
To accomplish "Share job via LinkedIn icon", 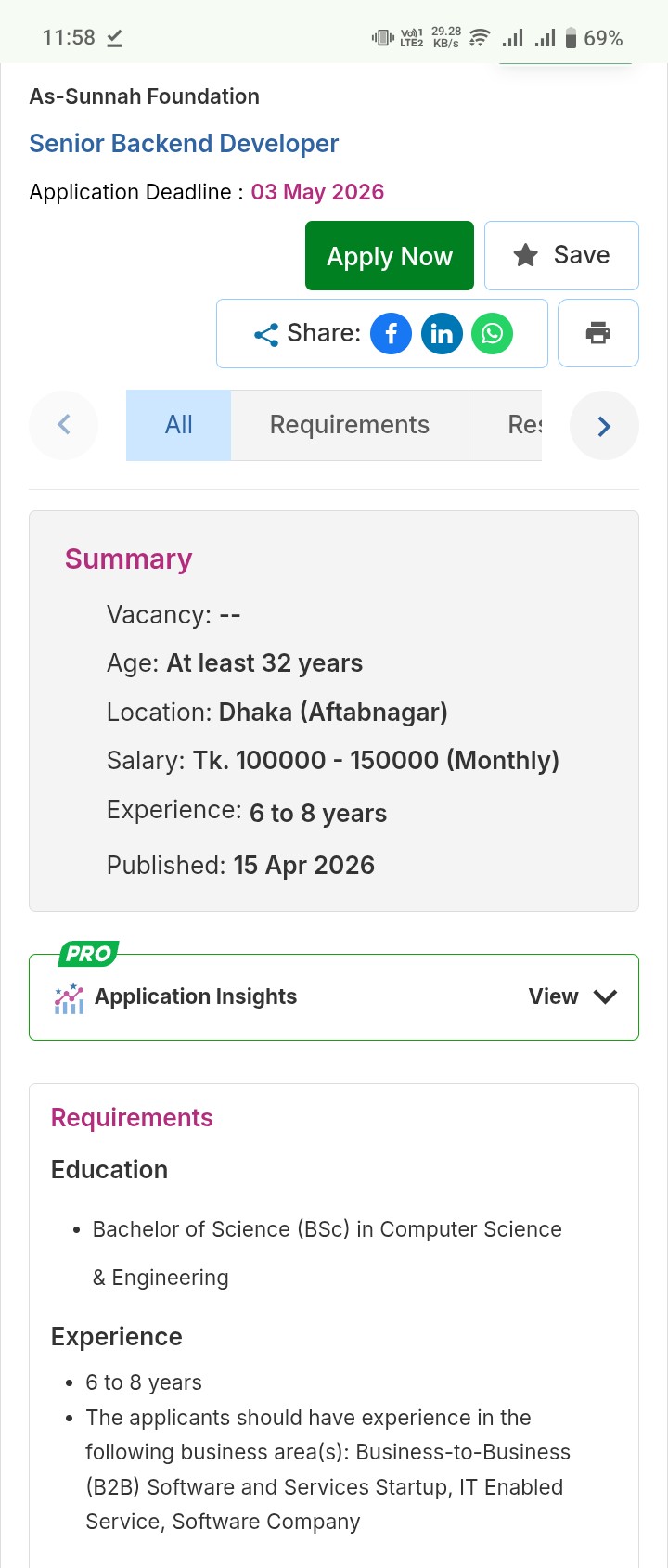I will [442, 333].
